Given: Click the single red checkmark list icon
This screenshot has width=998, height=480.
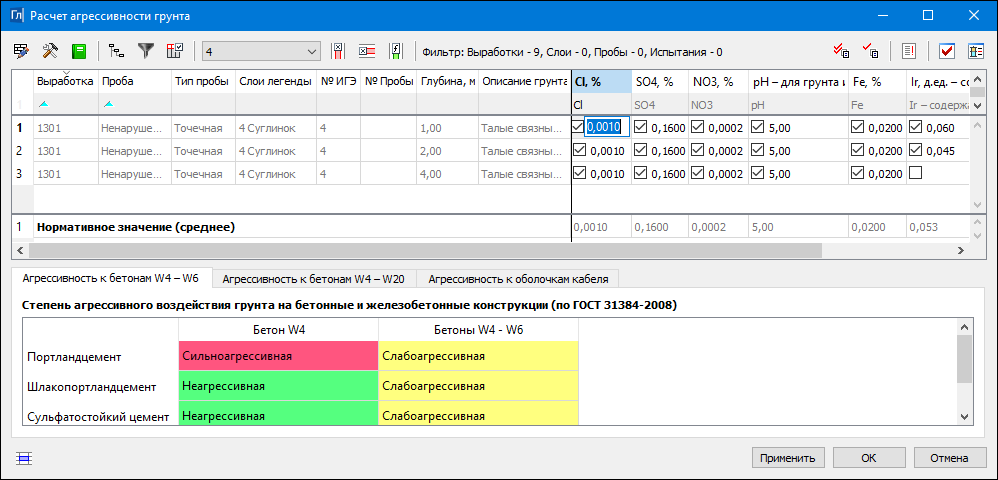Looking at the screenshot, I should [870, 52].
